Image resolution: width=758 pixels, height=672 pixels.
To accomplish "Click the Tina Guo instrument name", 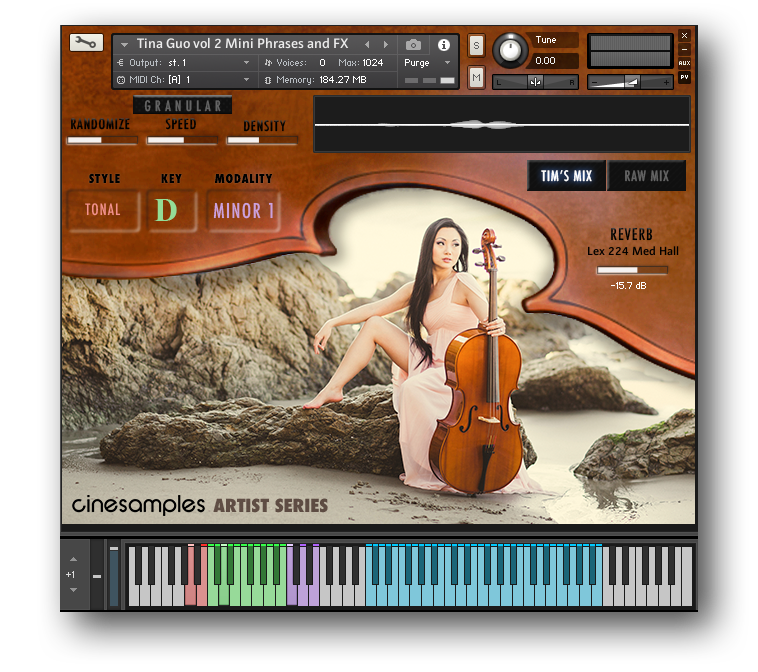I will tap(242, 44).
